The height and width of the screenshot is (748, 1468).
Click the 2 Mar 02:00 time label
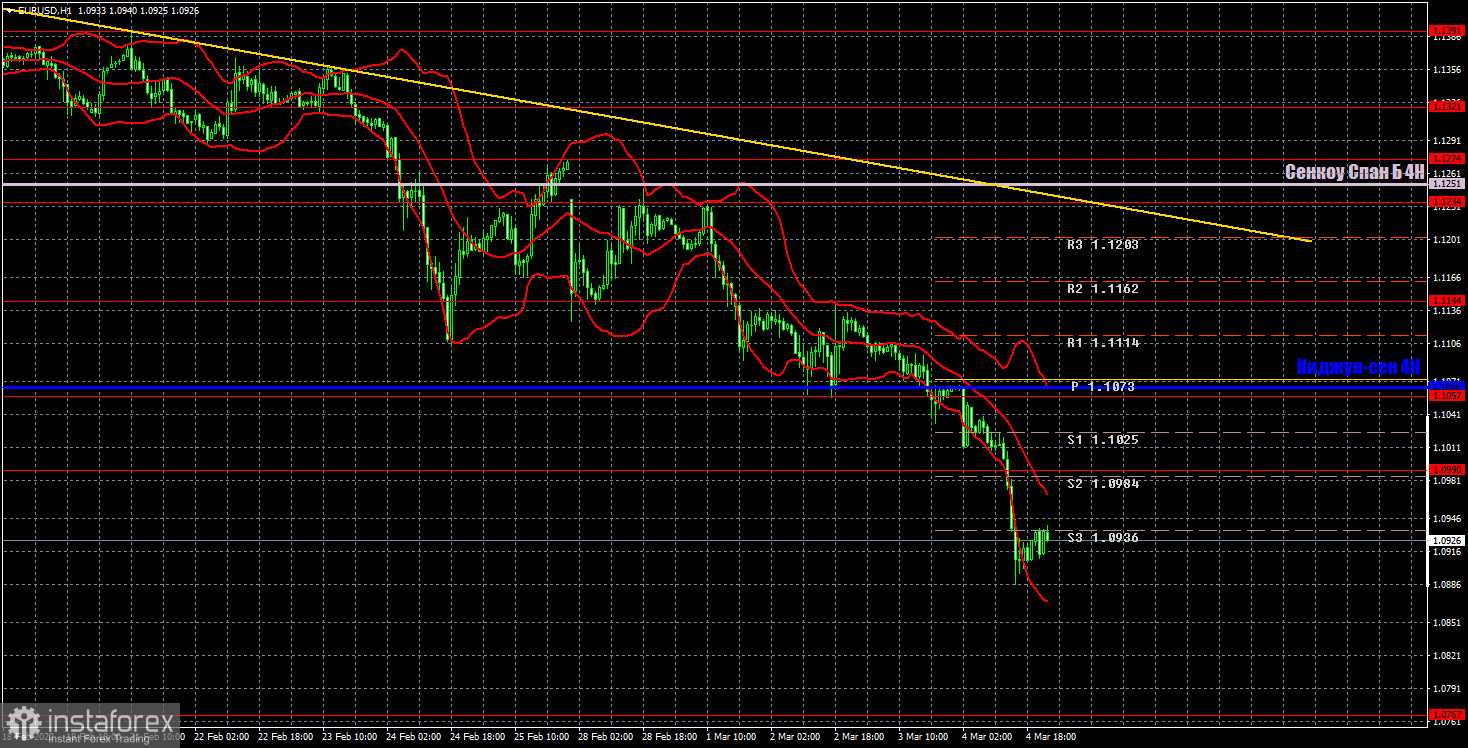[796, 737]
